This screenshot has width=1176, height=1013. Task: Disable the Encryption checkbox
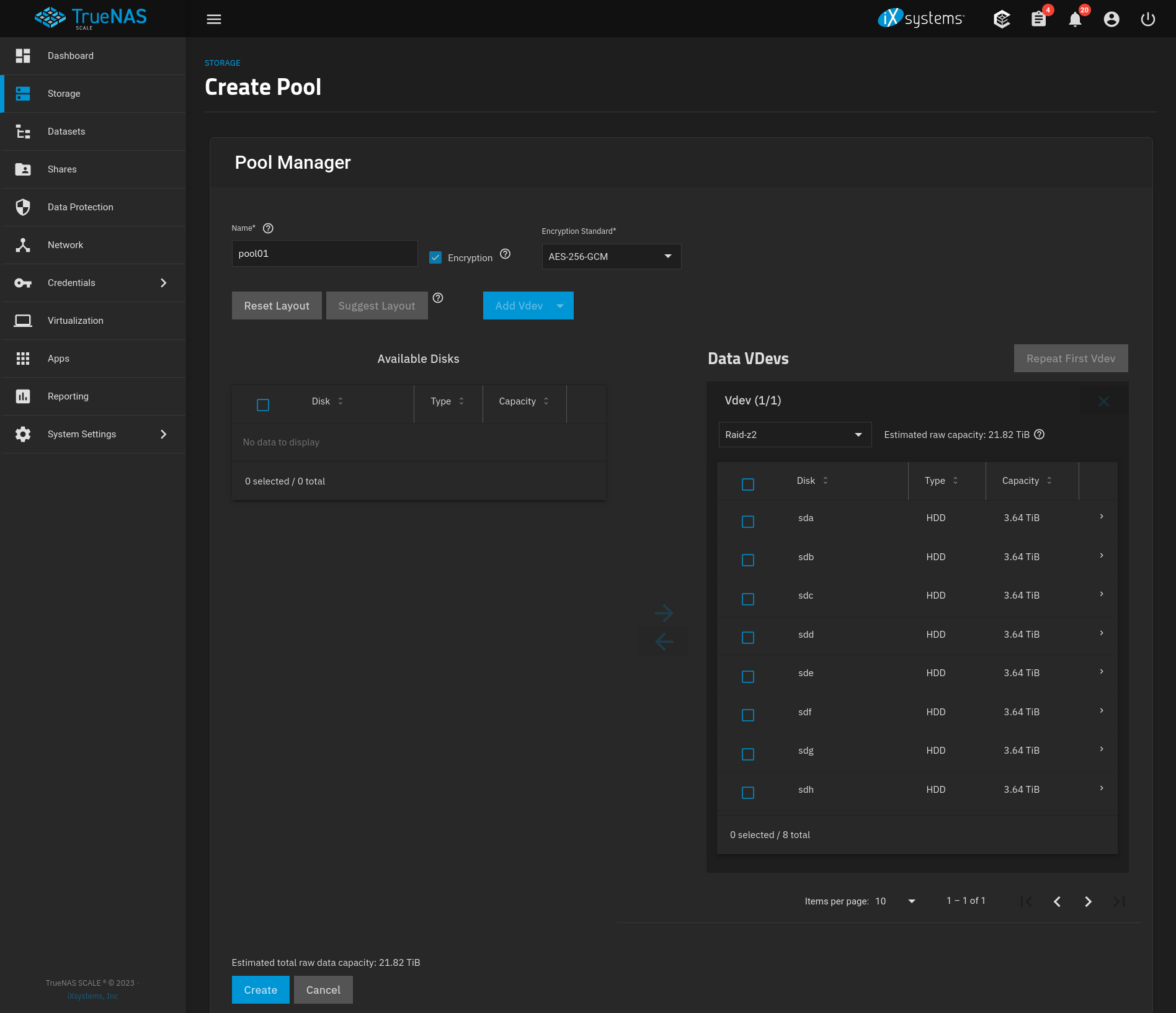pyautogui.click(x=435, y=257)
